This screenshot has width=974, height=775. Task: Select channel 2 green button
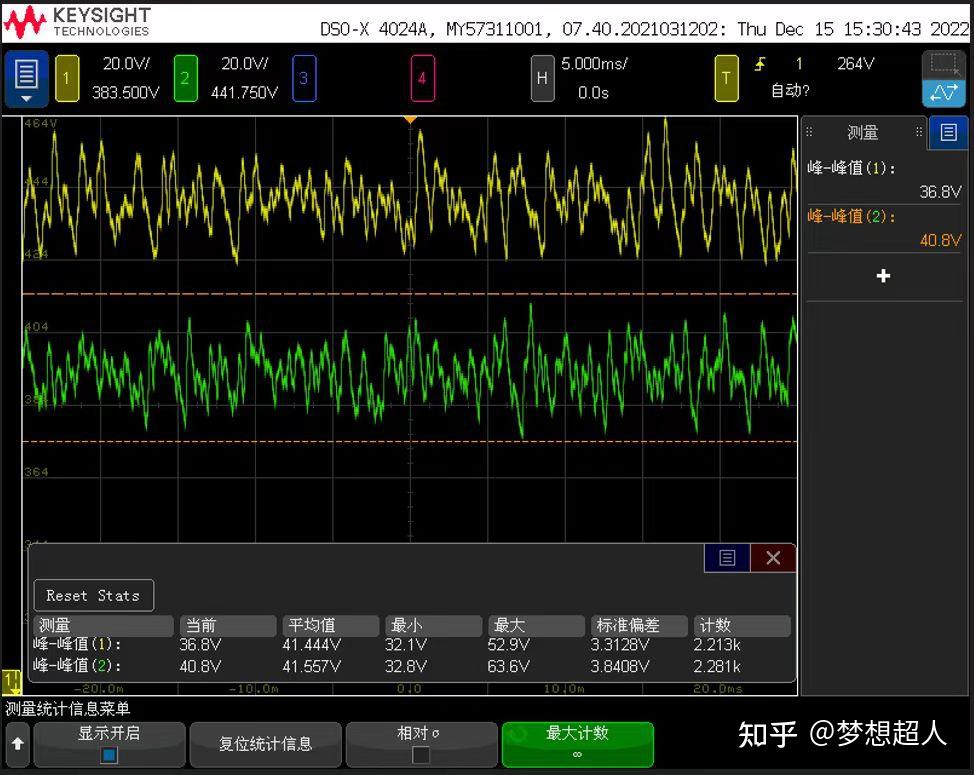point(185,78)
